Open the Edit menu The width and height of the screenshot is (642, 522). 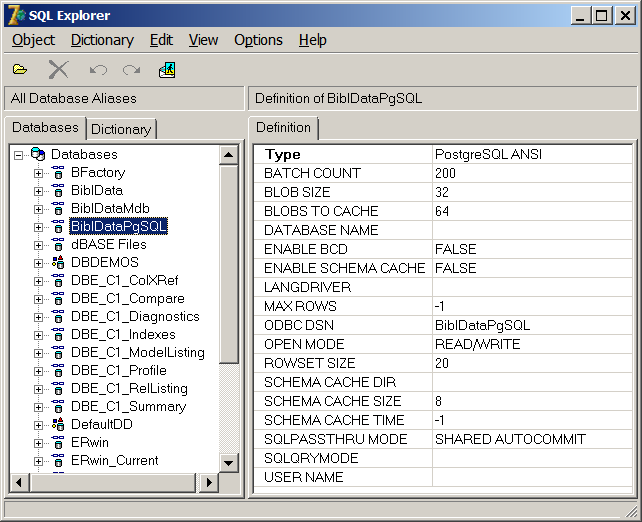161,40
